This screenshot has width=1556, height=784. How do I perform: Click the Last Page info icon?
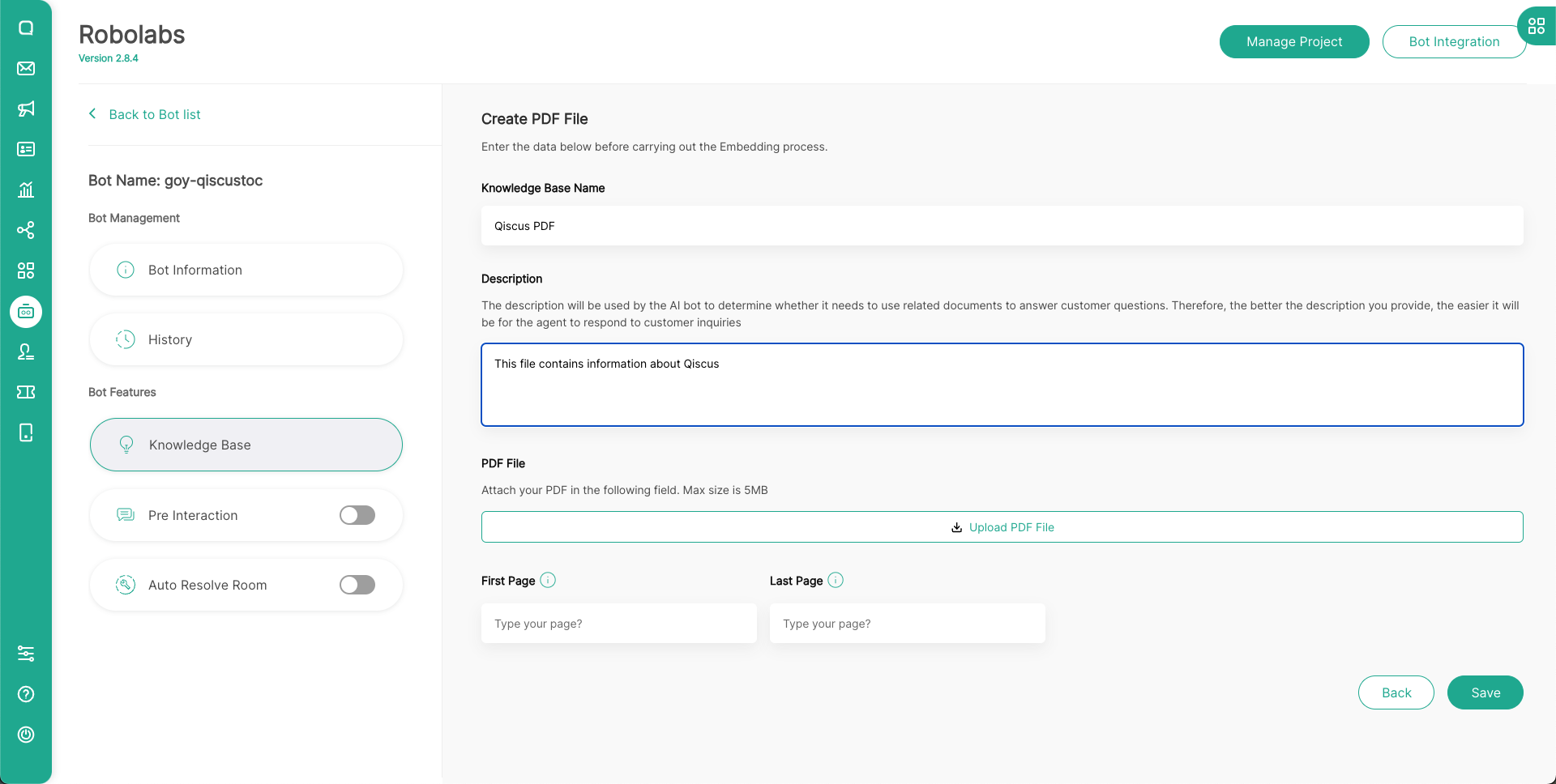click(836, 580)
